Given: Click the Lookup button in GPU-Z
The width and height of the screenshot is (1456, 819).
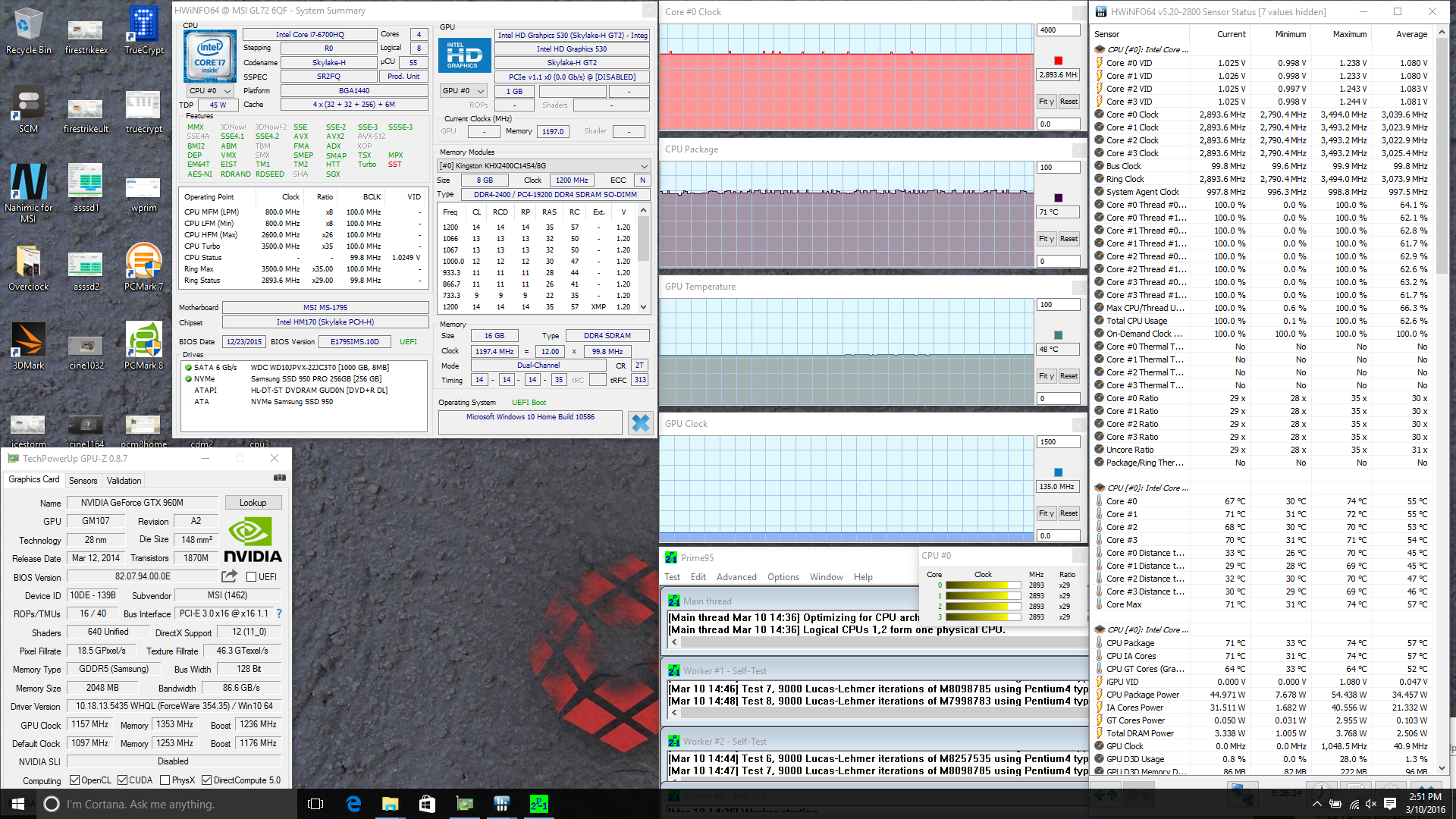Looking at the screenshot, I should point(253,503).
